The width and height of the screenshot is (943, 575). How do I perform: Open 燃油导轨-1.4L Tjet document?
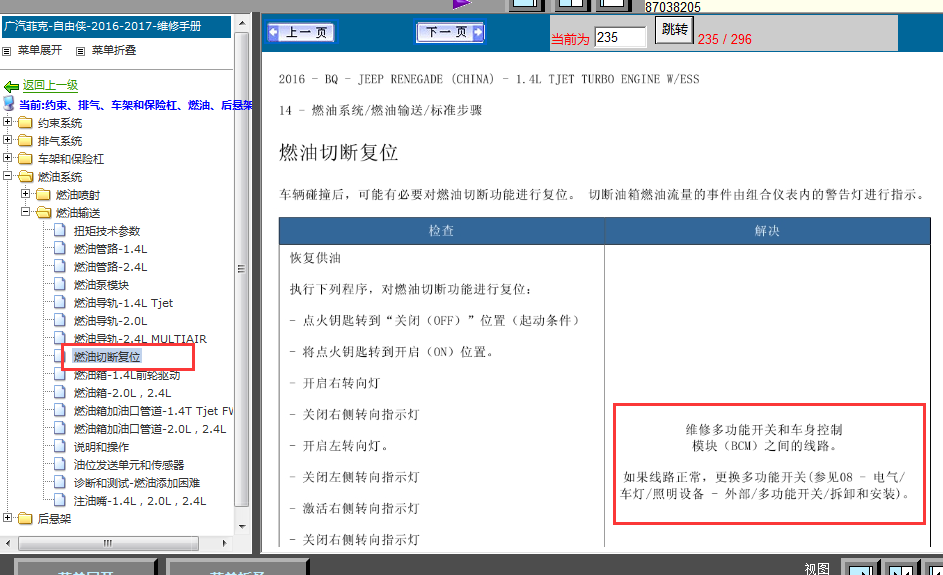click(x=123, y=303)
